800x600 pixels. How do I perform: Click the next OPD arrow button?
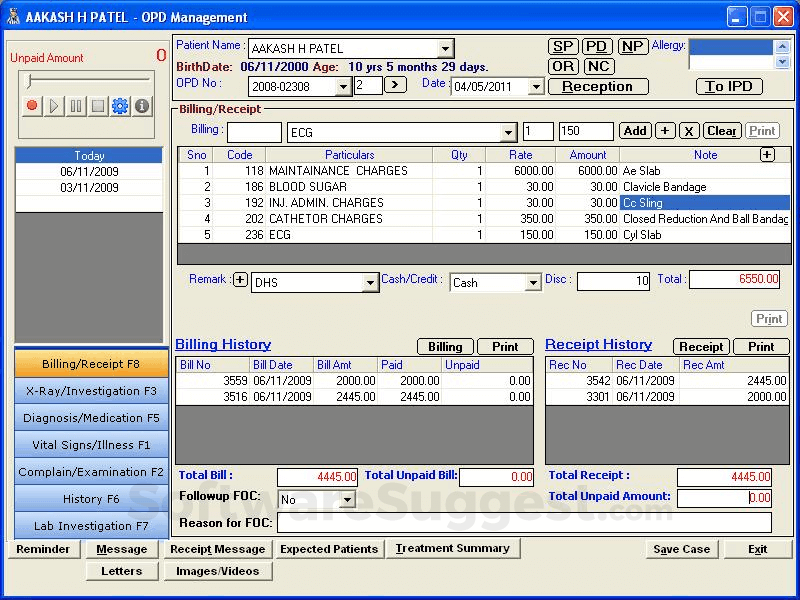pos(395,85)
